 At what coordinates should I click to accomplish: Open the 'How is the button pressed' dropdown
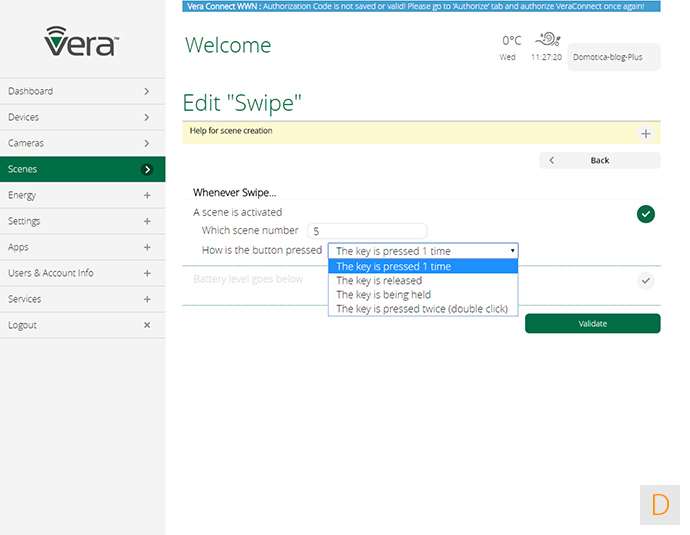[x=423, y=251]
